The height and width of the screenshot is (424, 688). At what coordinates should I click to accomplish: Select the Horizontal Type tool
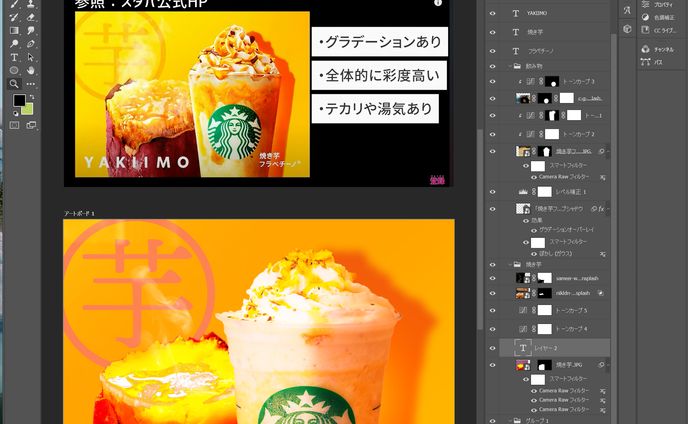tap(14, 58)
